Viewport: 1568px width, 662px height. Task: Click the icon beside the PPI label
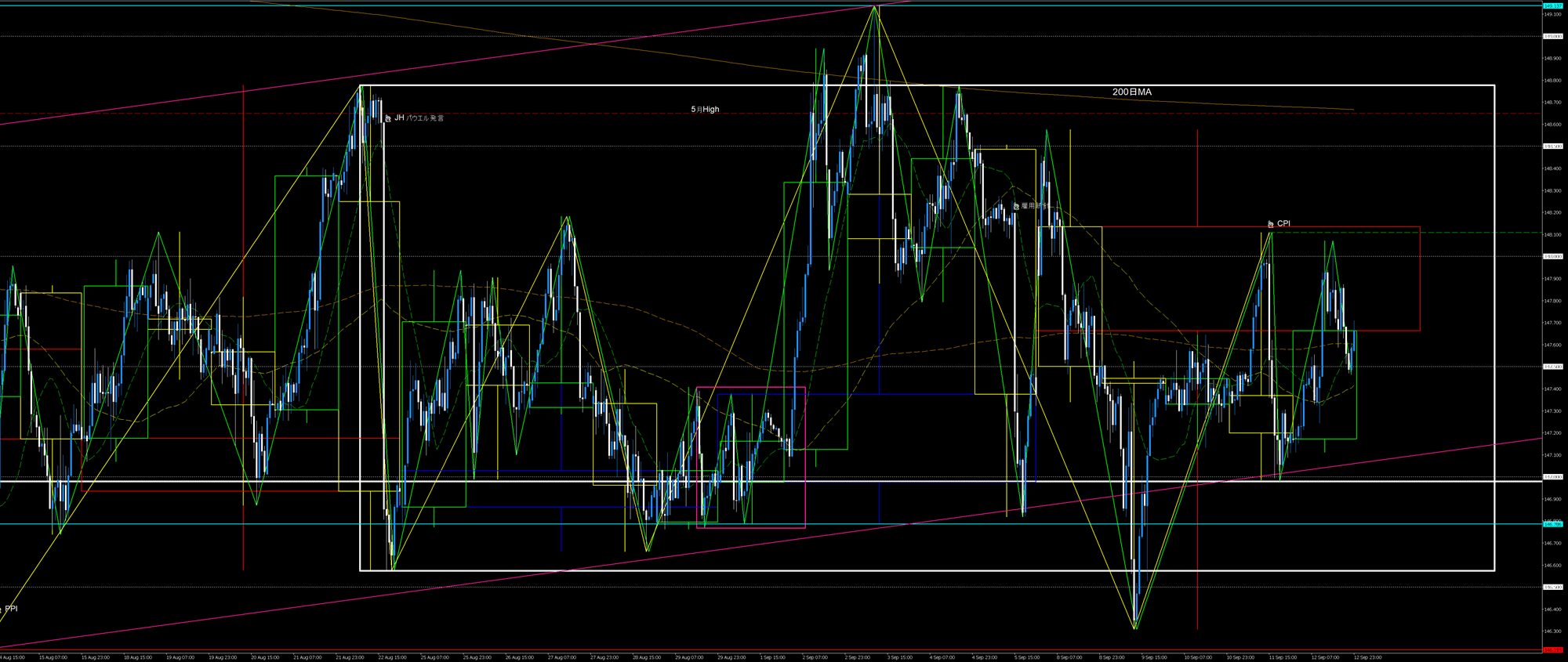tap(1, 610)
